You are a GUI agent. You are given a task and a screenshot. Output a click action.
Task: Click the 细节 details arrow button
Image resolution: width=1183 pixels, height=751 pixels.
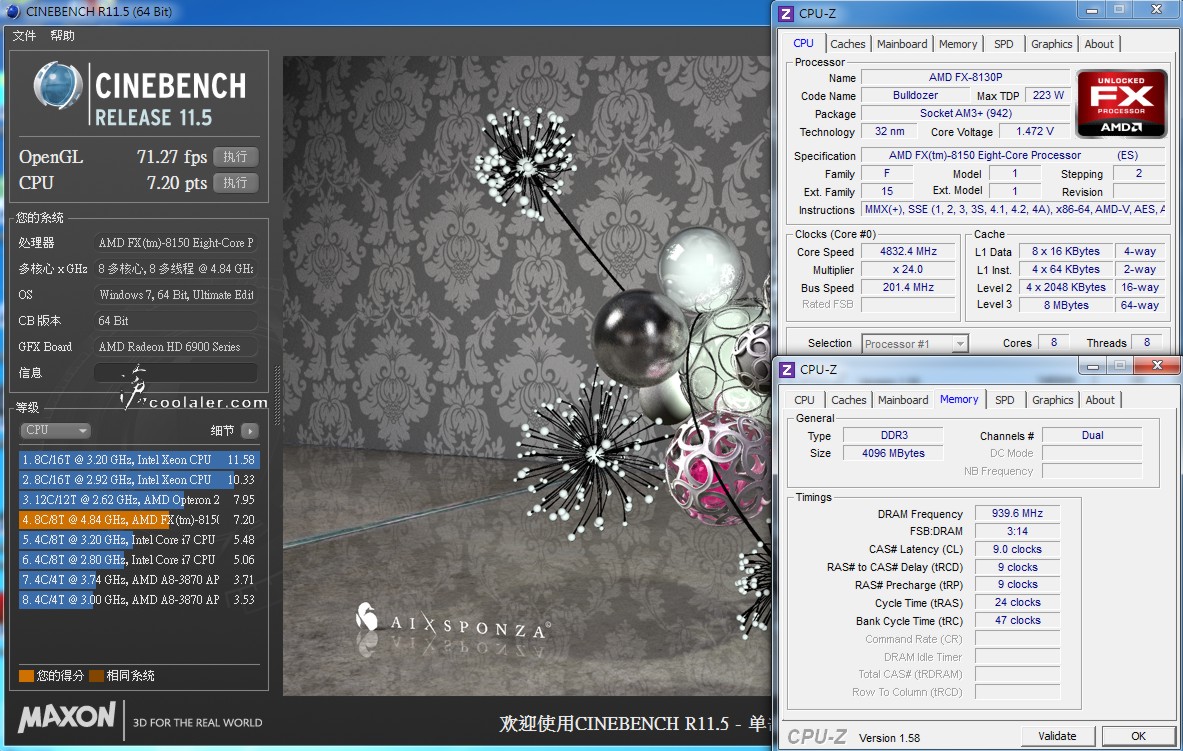pyautogui.click(x=250, y=430)
